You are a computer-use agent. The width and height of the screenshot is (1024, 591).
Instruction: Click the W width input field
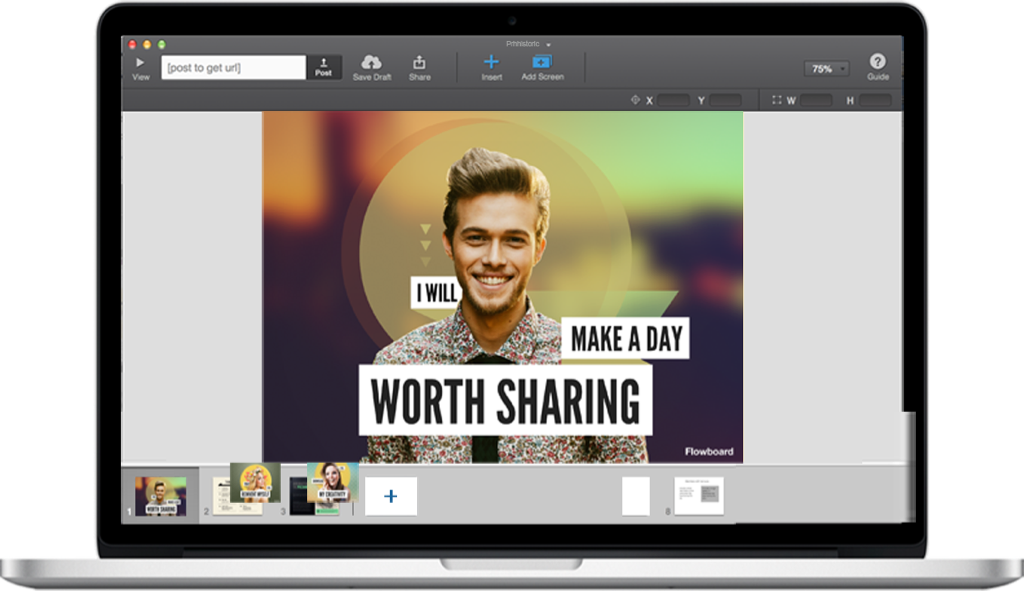pyautogui.click(x=815, y=100)
